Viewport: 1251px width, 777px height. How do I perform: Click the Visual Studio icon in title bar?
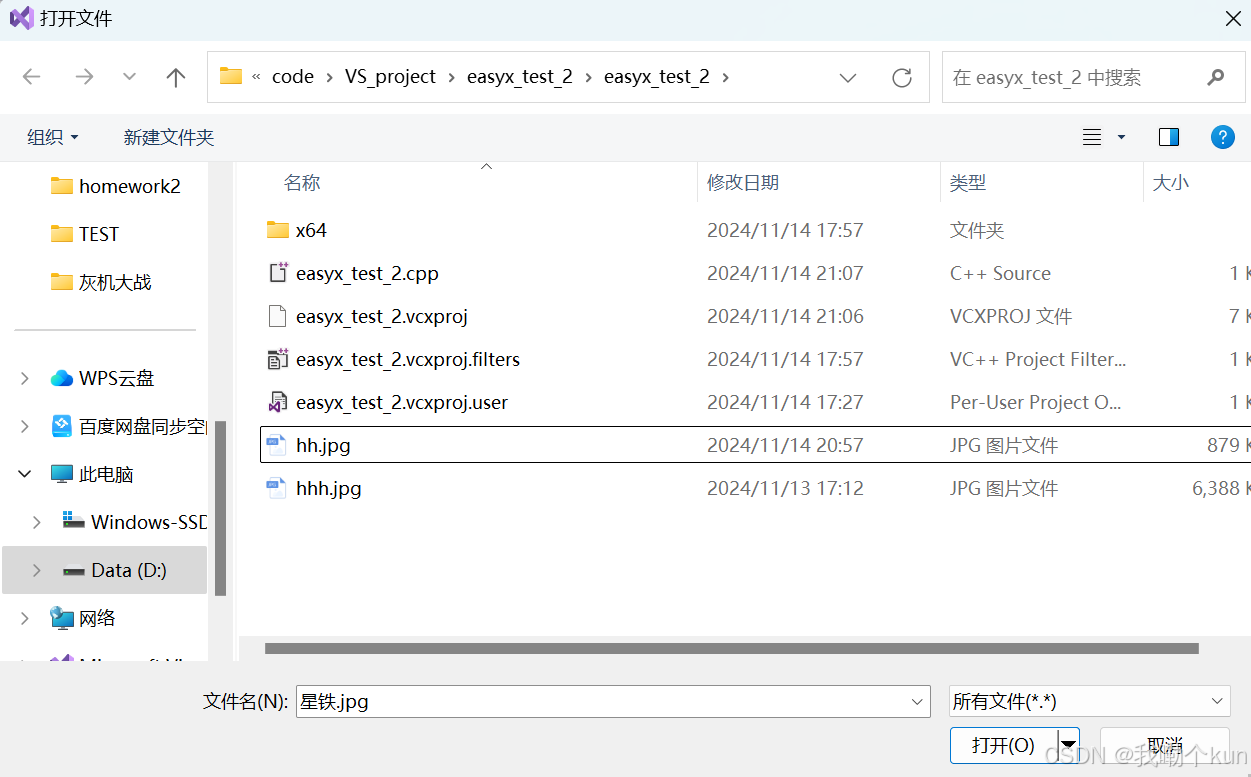21,18
